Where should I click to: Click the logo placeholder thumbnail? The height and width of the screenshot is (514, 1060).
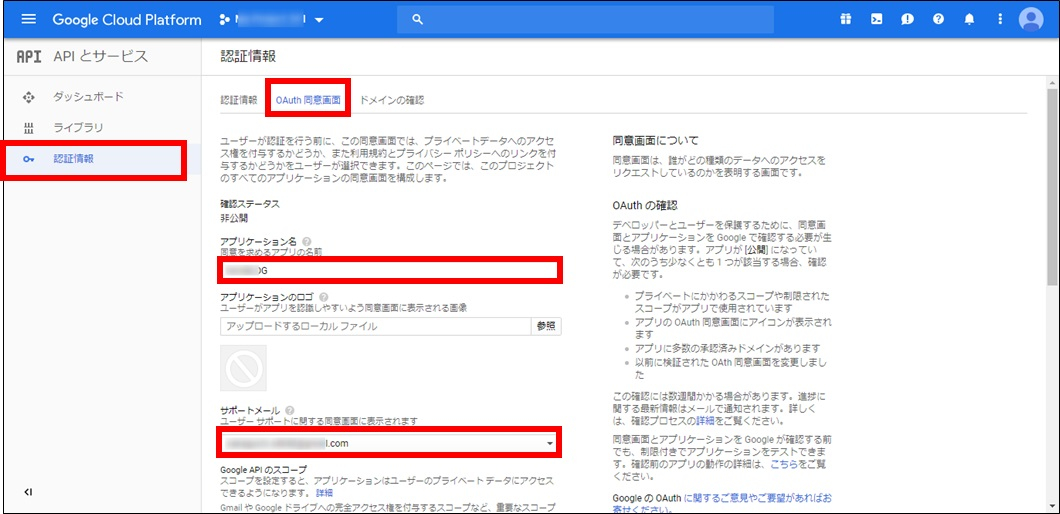tap(243, 368)
